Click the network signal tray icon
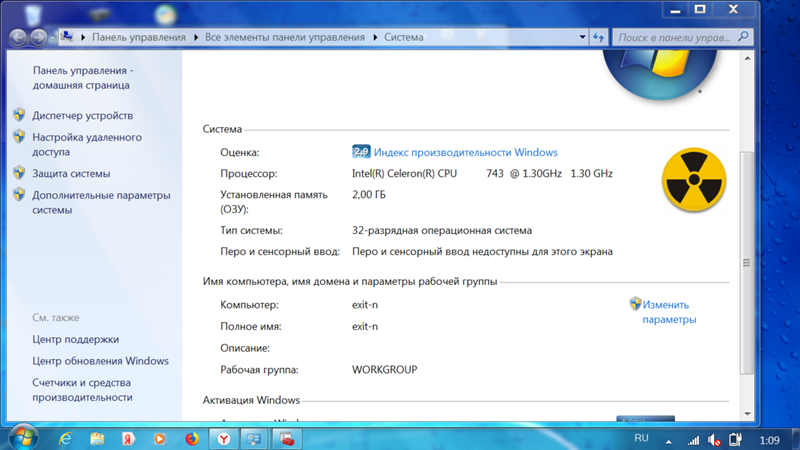Screen dimensions: 800x450 (x=693, y=439)
